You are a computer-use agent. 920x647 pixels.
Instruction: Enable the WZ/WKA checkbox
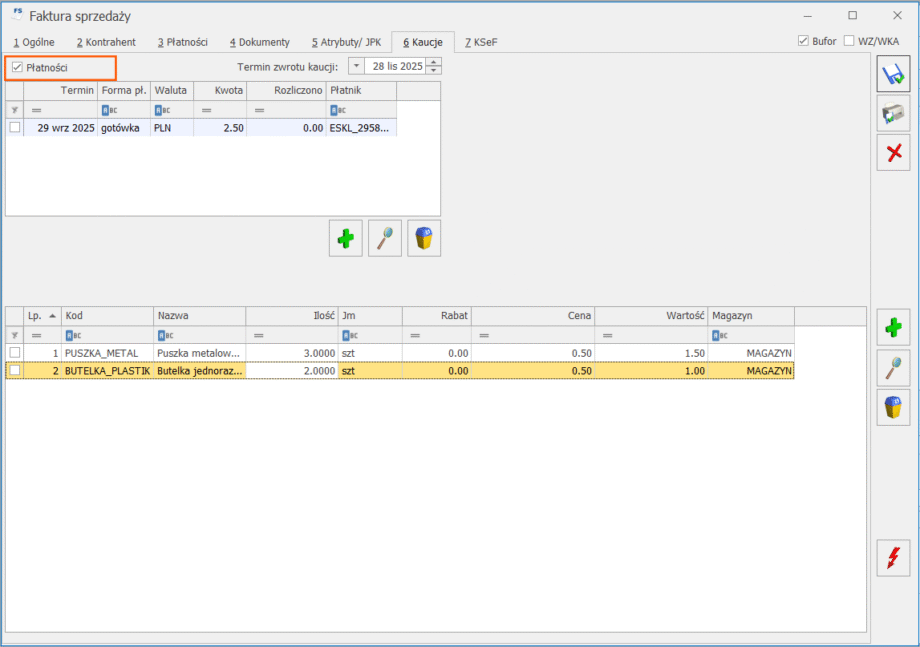pos(849,41)
